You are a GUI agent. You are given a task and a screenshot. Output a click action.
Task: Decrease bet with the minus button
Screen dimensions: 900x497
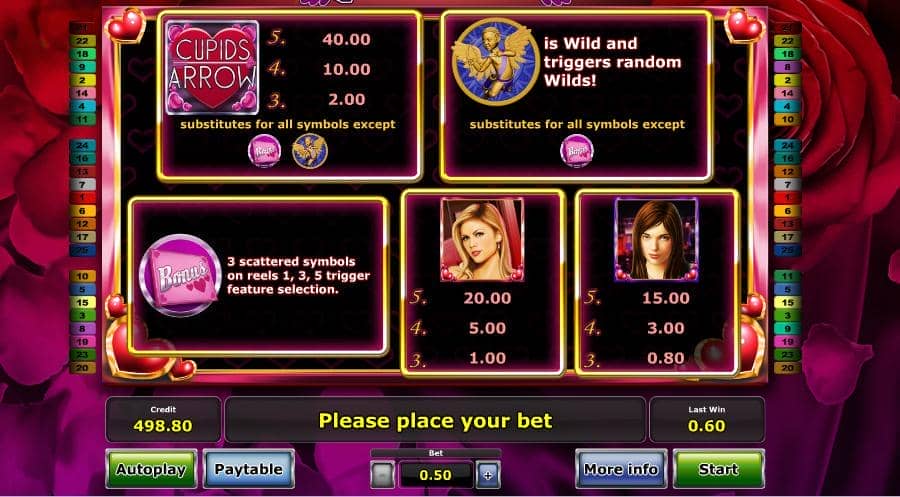point(383,475)
